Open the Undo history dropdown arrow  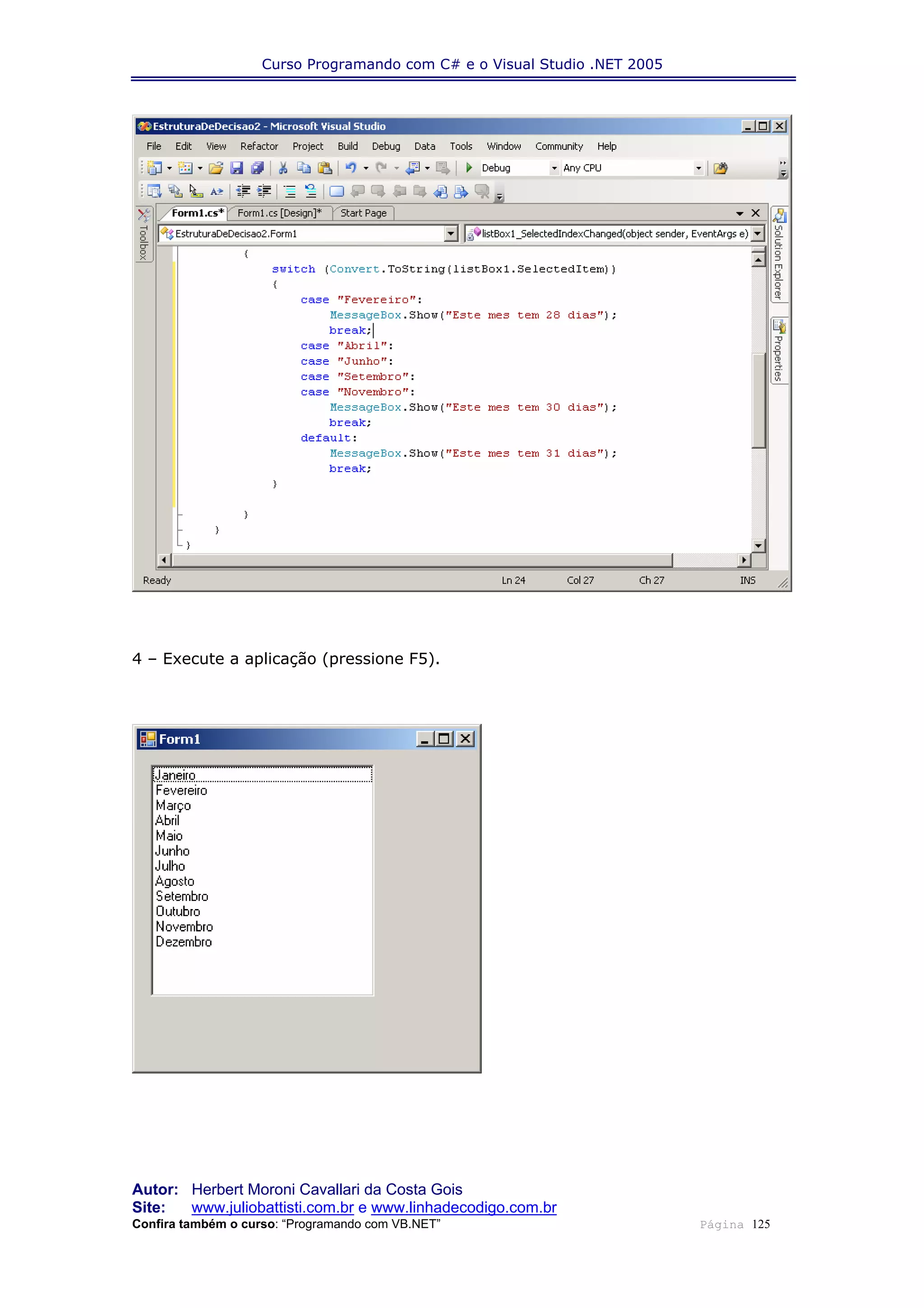pyautogui.click(x=366, y=169)
